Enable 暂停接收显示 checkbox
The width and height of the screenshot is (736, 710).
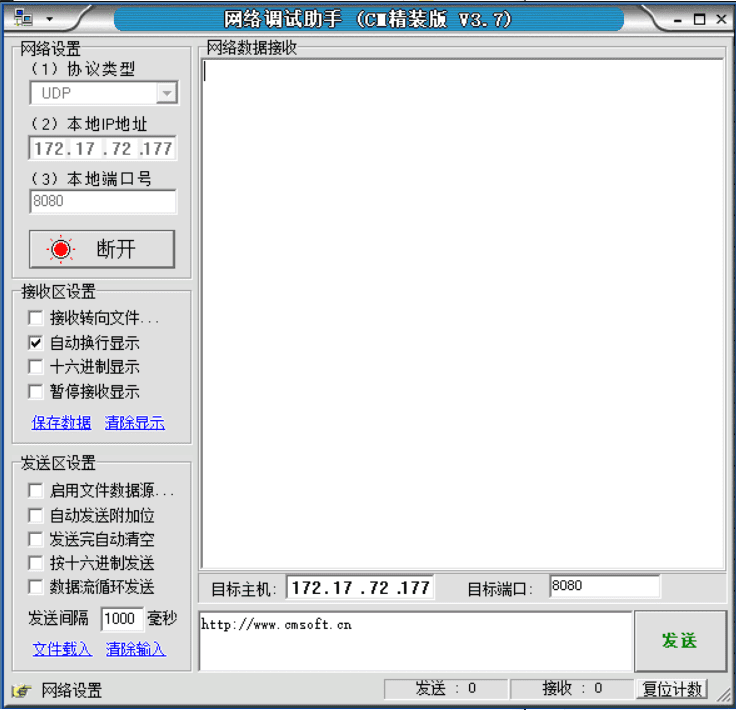[x=36, y=391]
